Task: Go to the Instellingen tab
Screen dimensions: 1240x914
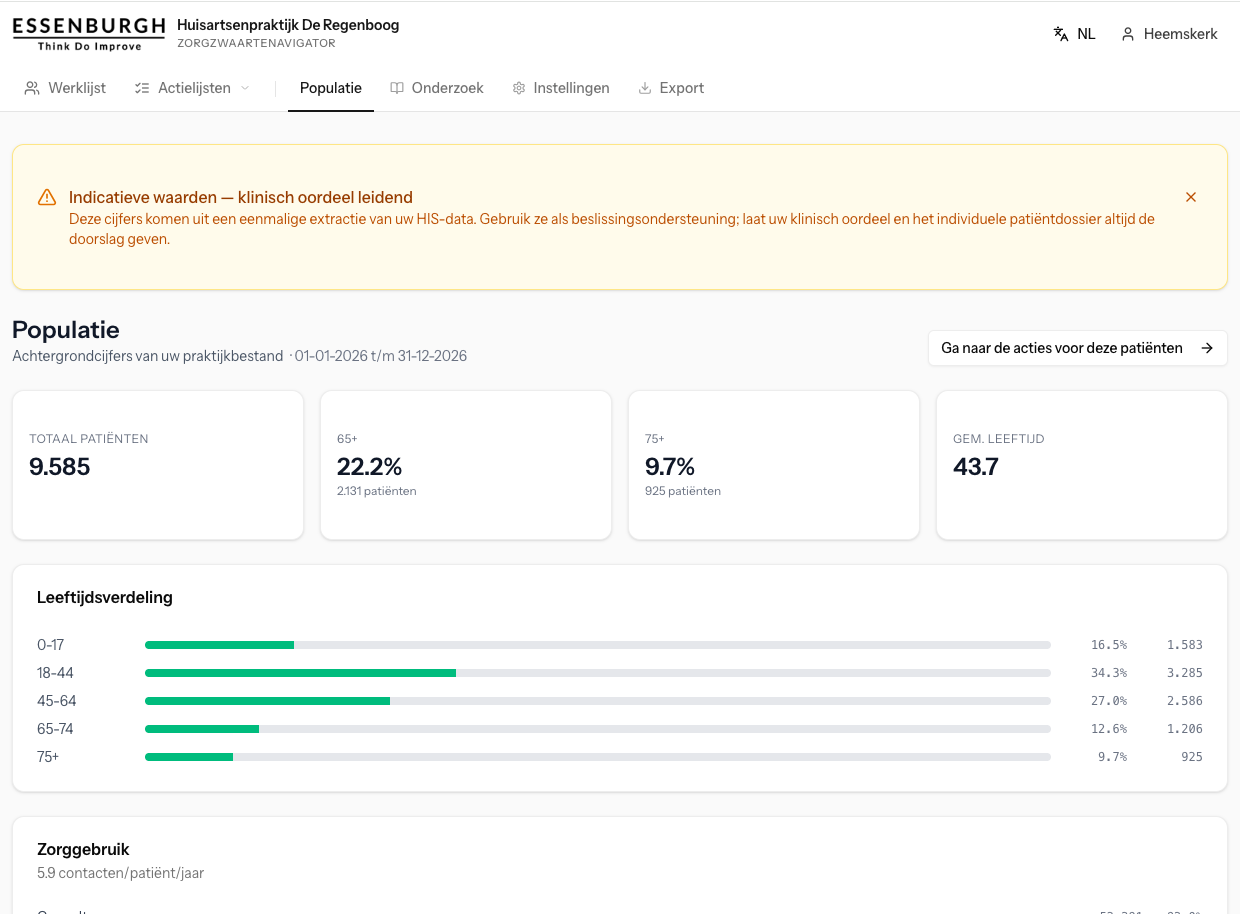Action: point(561,88)
